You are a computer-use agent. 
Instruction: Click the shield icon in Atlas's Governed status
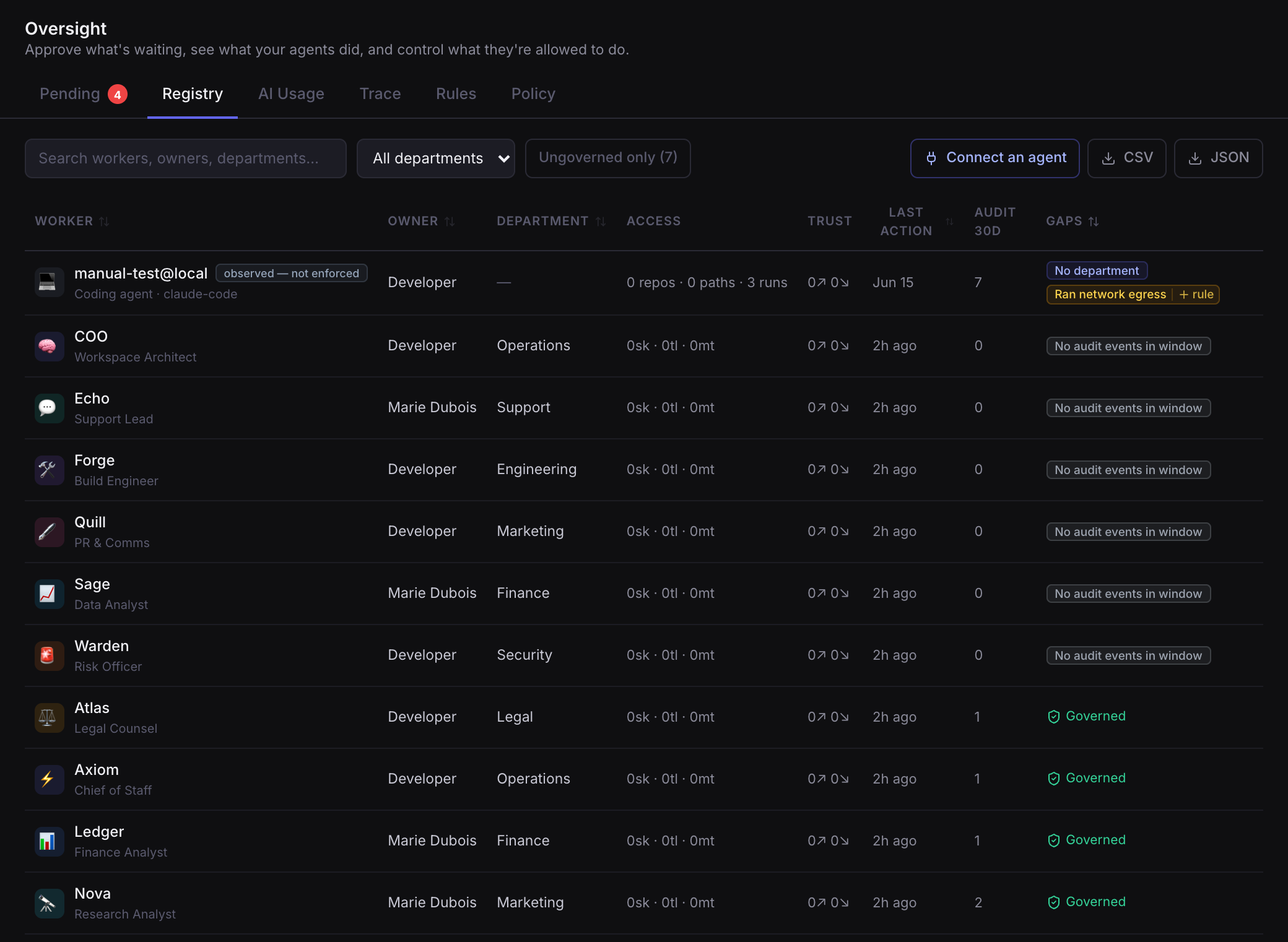[1053, 717]
